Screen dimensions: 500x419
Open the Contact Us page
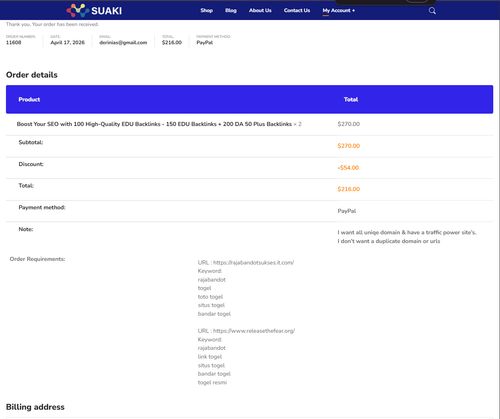pyautogui.click(x=297, y=10)
